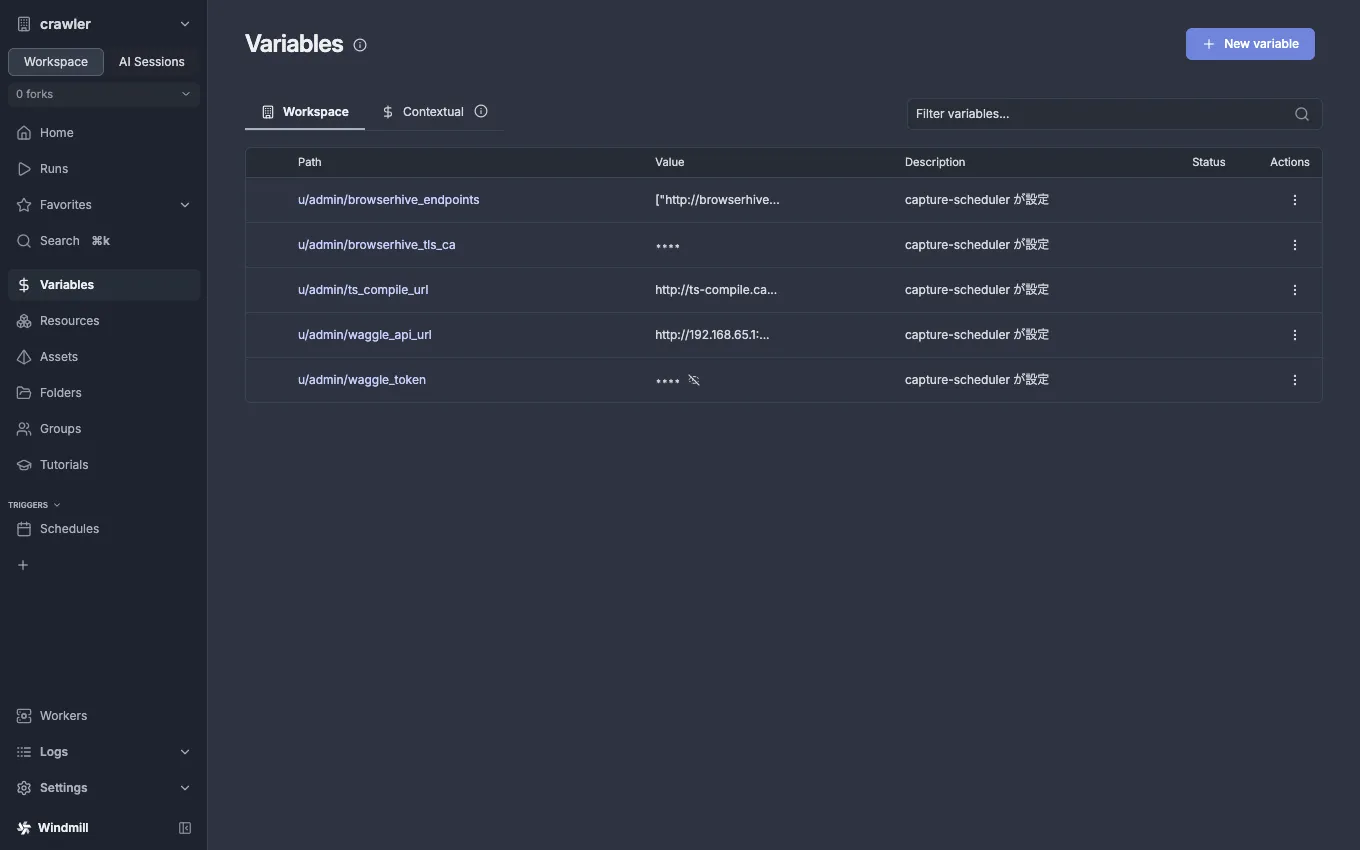
Task: Select the Workspace variables tab
Action: (305, 112)
